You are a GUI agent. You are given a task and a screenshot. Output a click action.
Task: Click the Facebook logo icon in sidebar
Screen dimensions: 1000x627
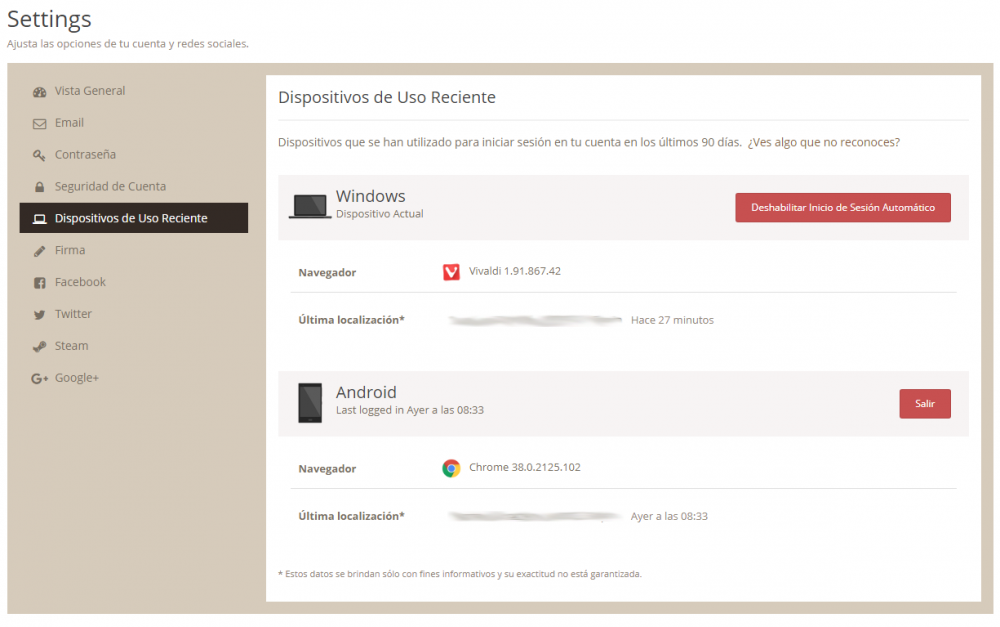[x=40, y=283]
